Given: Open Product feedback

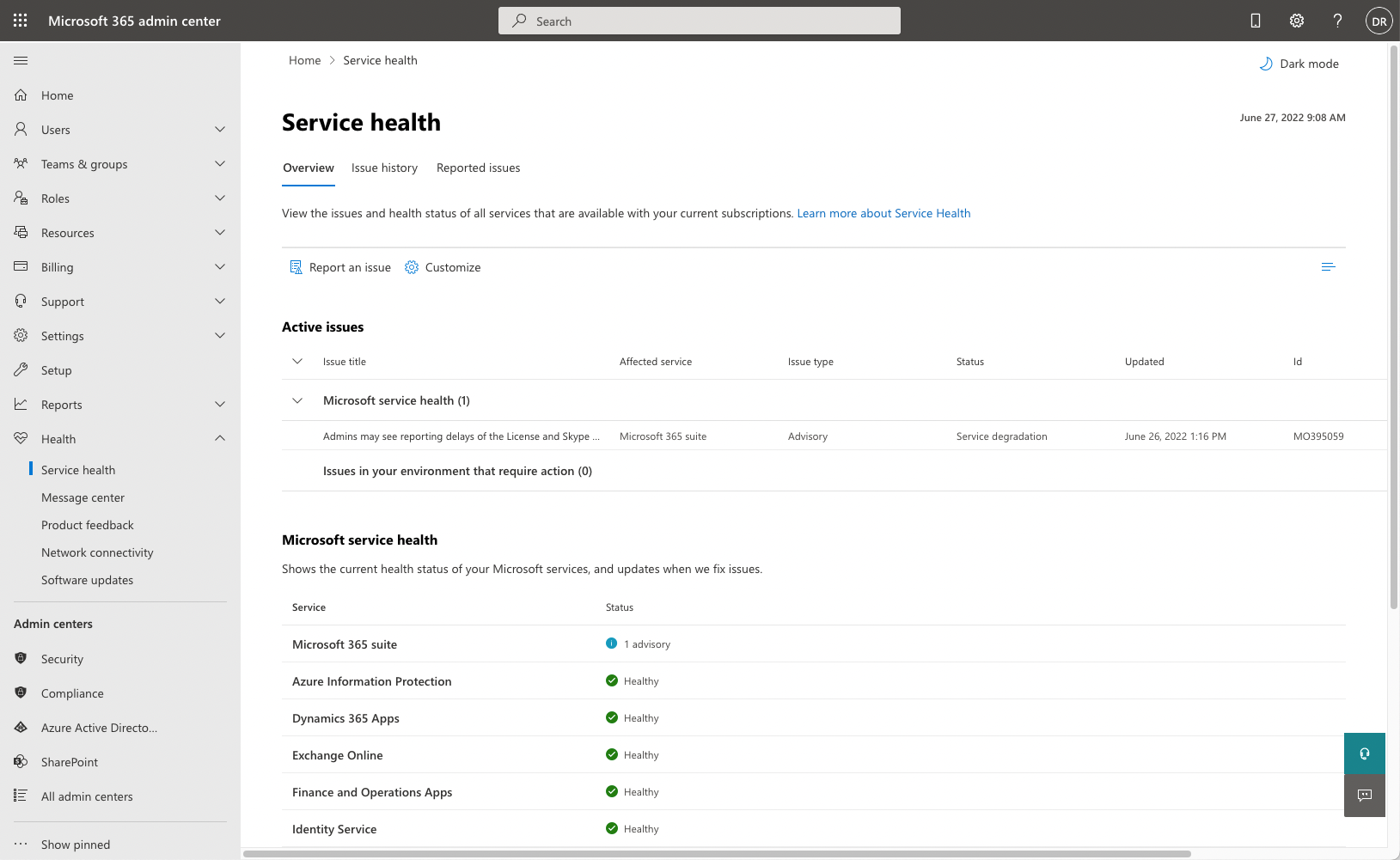Looking at the screenshot, I should [x=88, y=525].
